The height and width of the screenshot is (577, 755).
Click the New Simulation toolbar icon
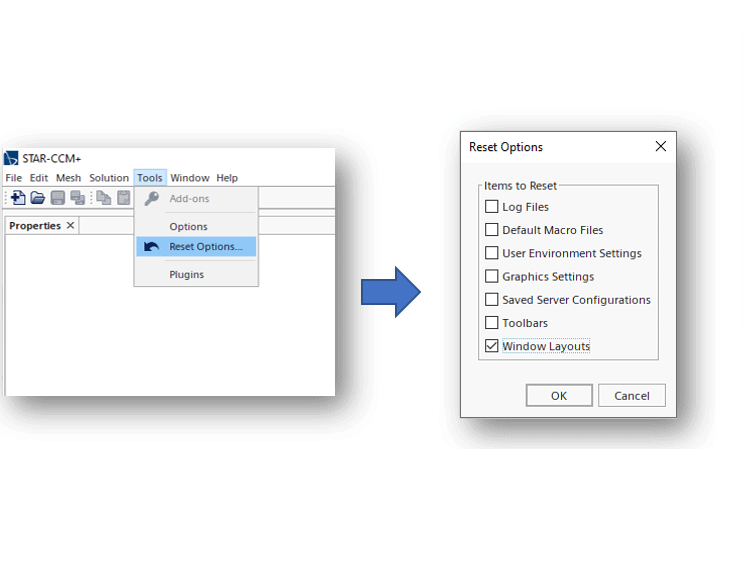click(x=18, y=198)
